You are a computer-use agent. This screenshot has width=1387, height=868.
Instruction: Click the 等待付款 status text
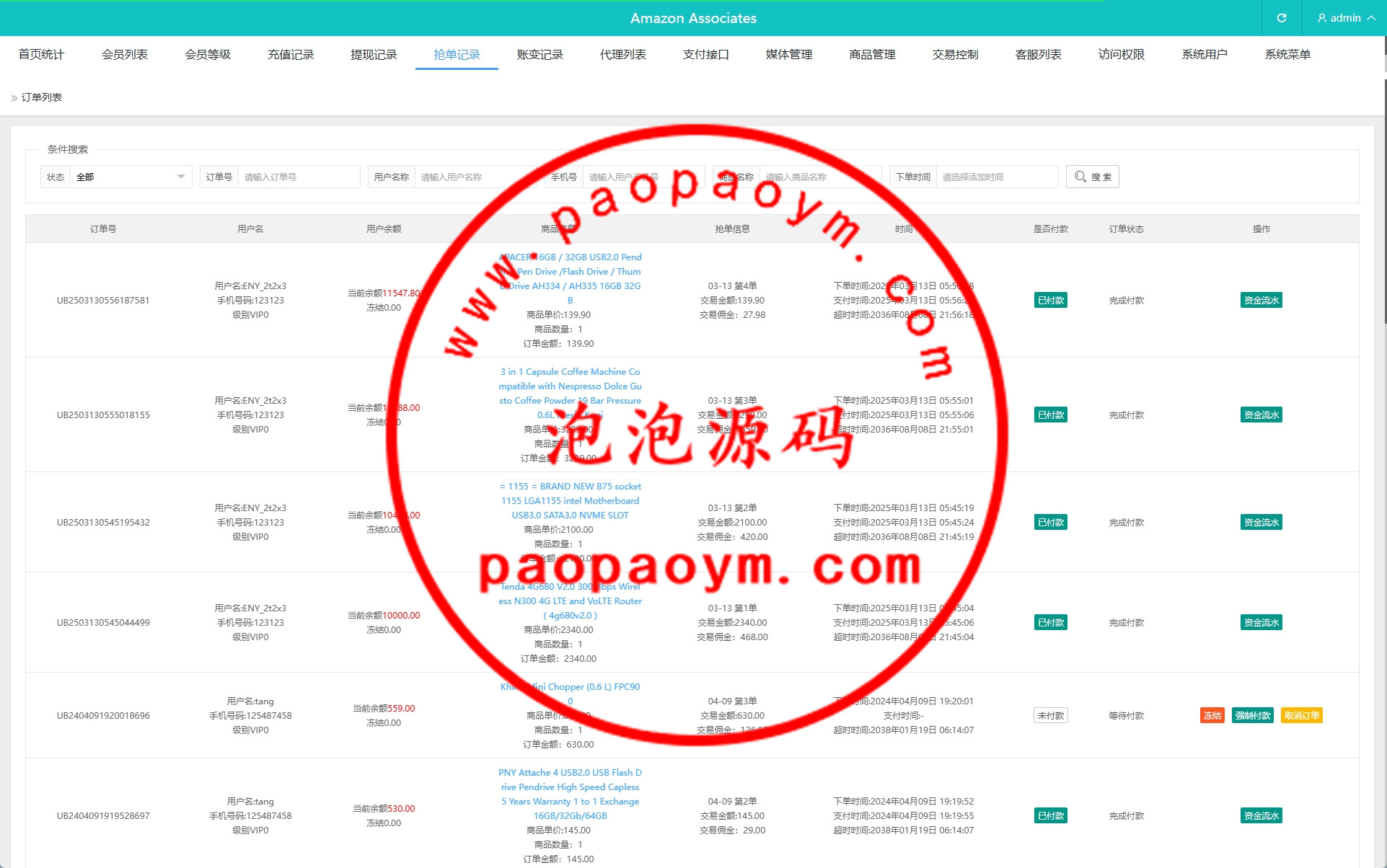pos(1126,716)
